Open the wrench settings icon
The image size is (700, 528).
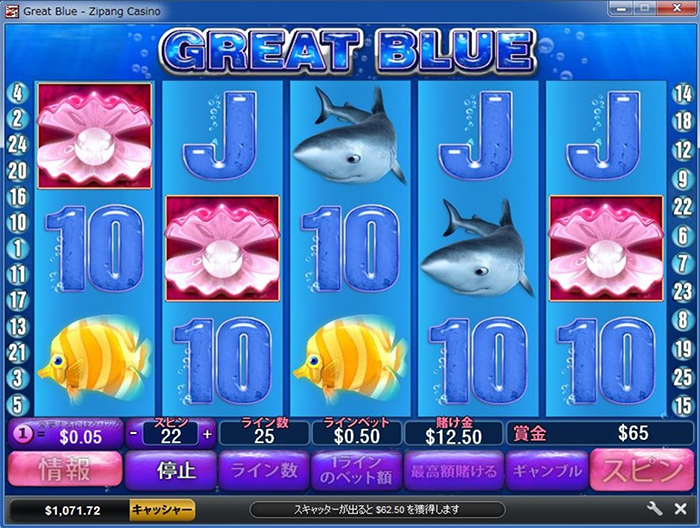pos(654,509)
